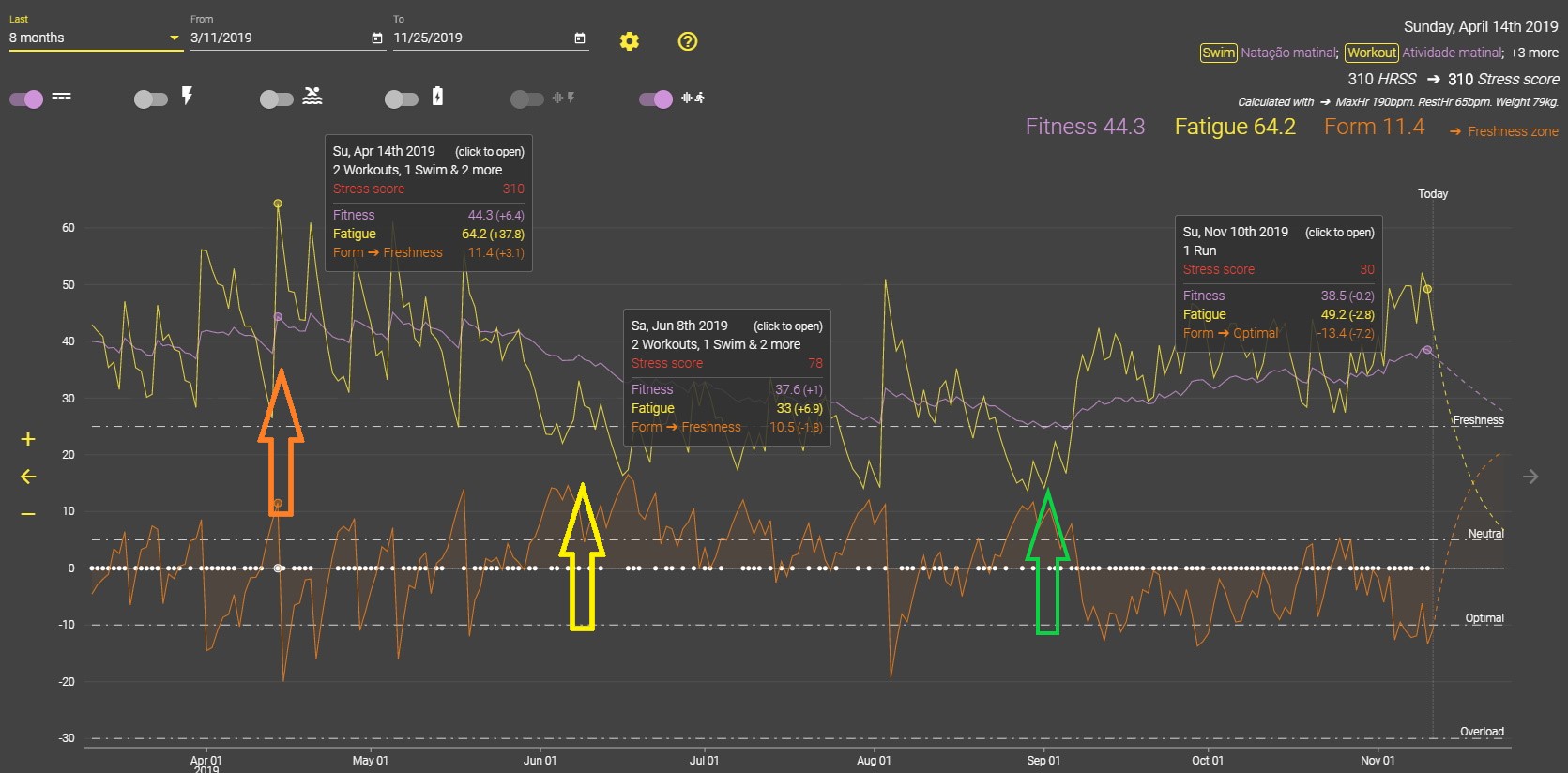Enable the swimming stress score switch

tap(277, 99)
